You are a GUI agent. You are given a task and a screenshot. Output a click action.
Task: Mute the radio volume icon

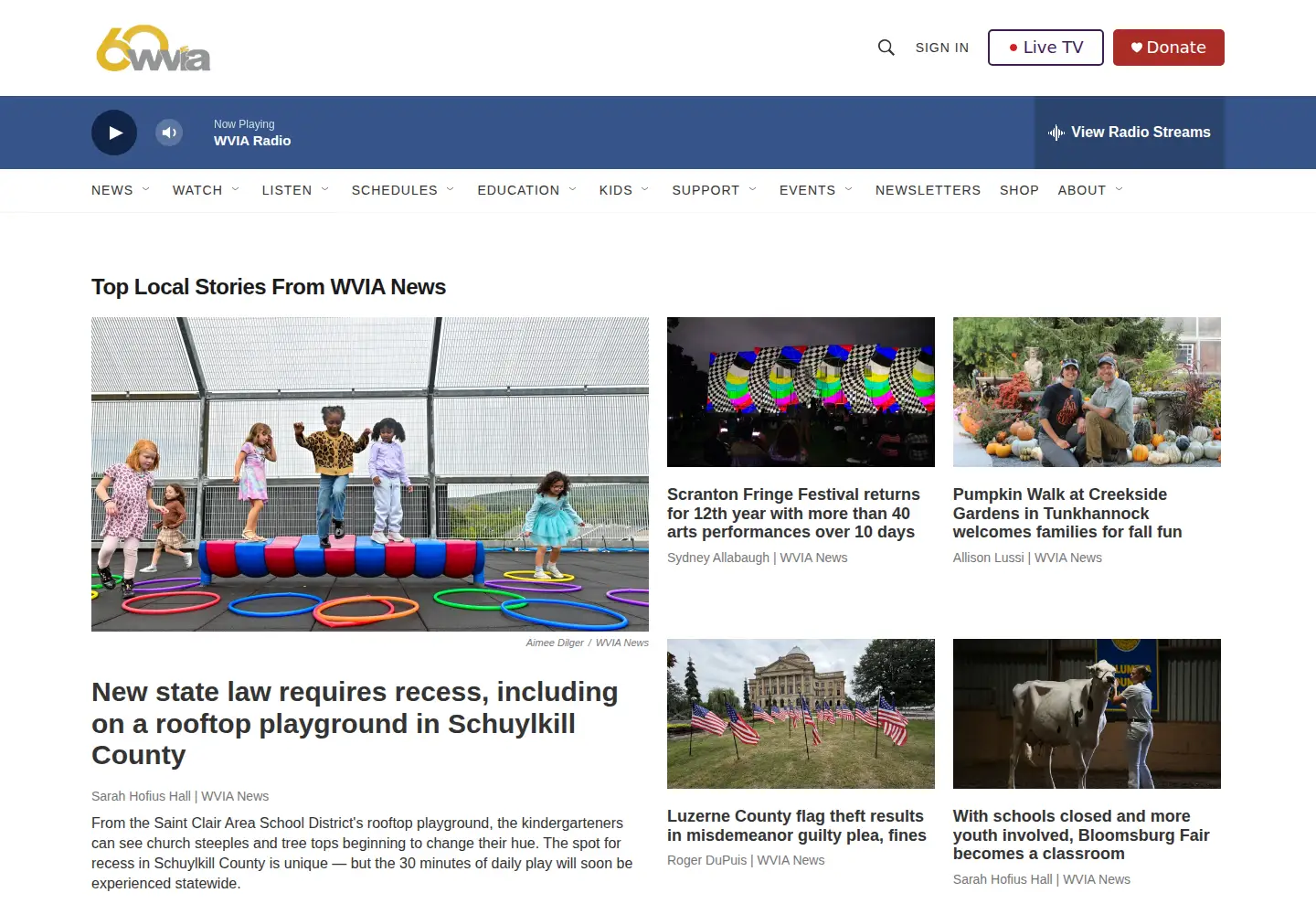[169, 133]
